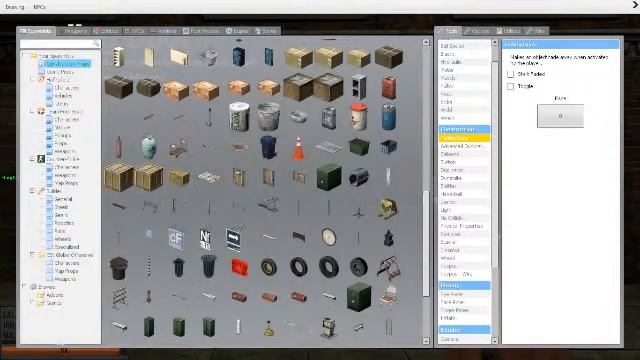Pick the thin red gas canister prop
640x360 pixels.
pyautogui.click(x=119, y=147)
